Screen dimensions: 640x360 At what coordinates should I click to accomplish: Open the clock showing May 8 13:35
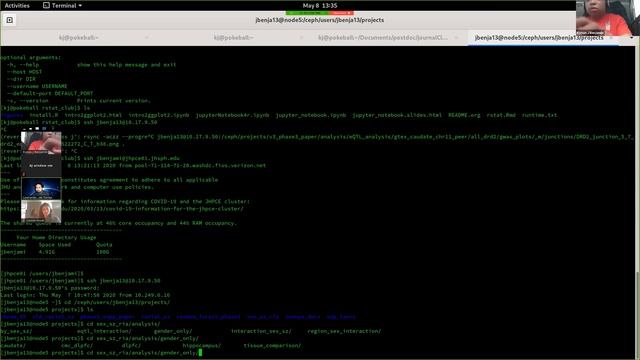[x=320, y=5]
